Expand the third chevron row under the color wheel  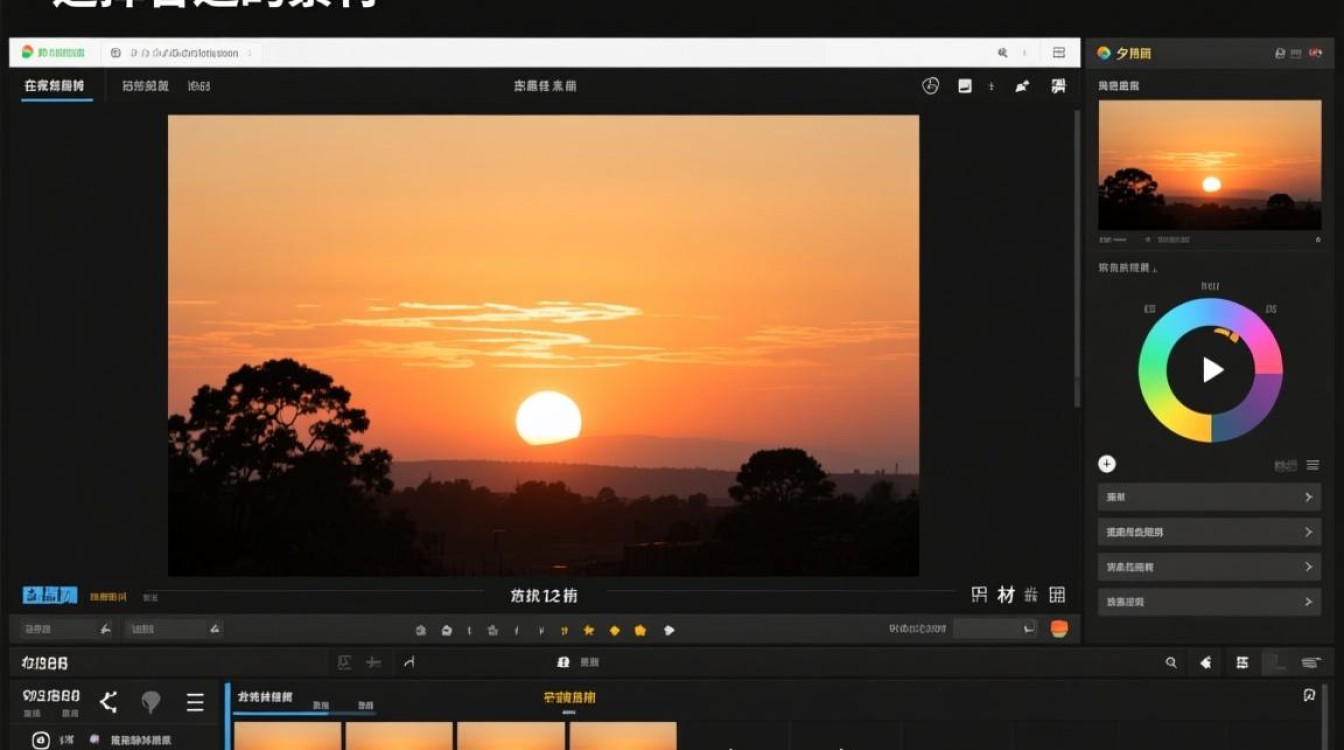[x=1209, y=567]
